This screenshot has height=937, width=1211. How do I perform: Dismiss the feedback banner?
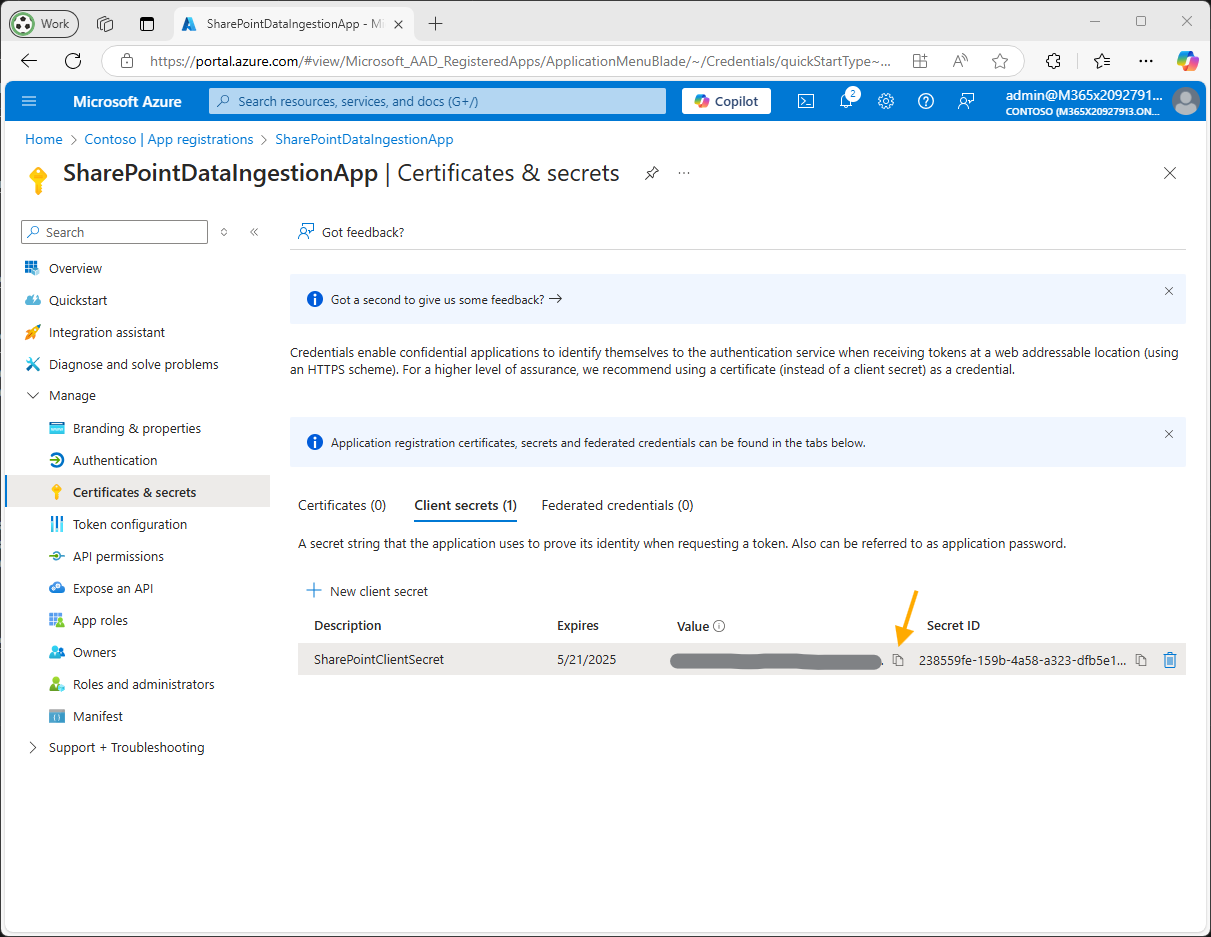pos(1169,291)
